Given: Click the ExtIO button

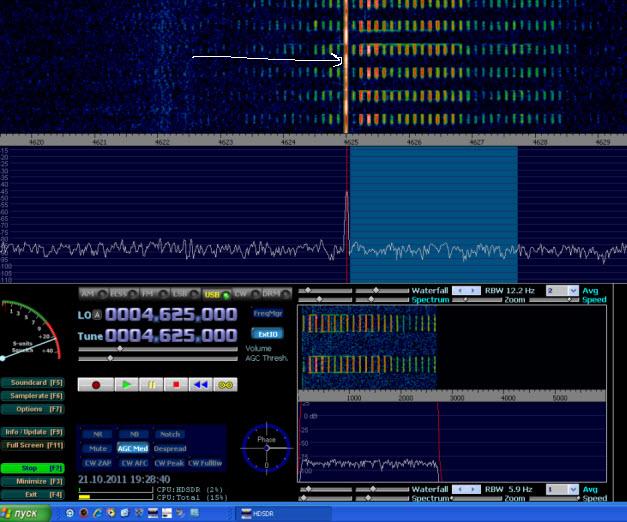Looking at the screenshot, I should [268, 334].
